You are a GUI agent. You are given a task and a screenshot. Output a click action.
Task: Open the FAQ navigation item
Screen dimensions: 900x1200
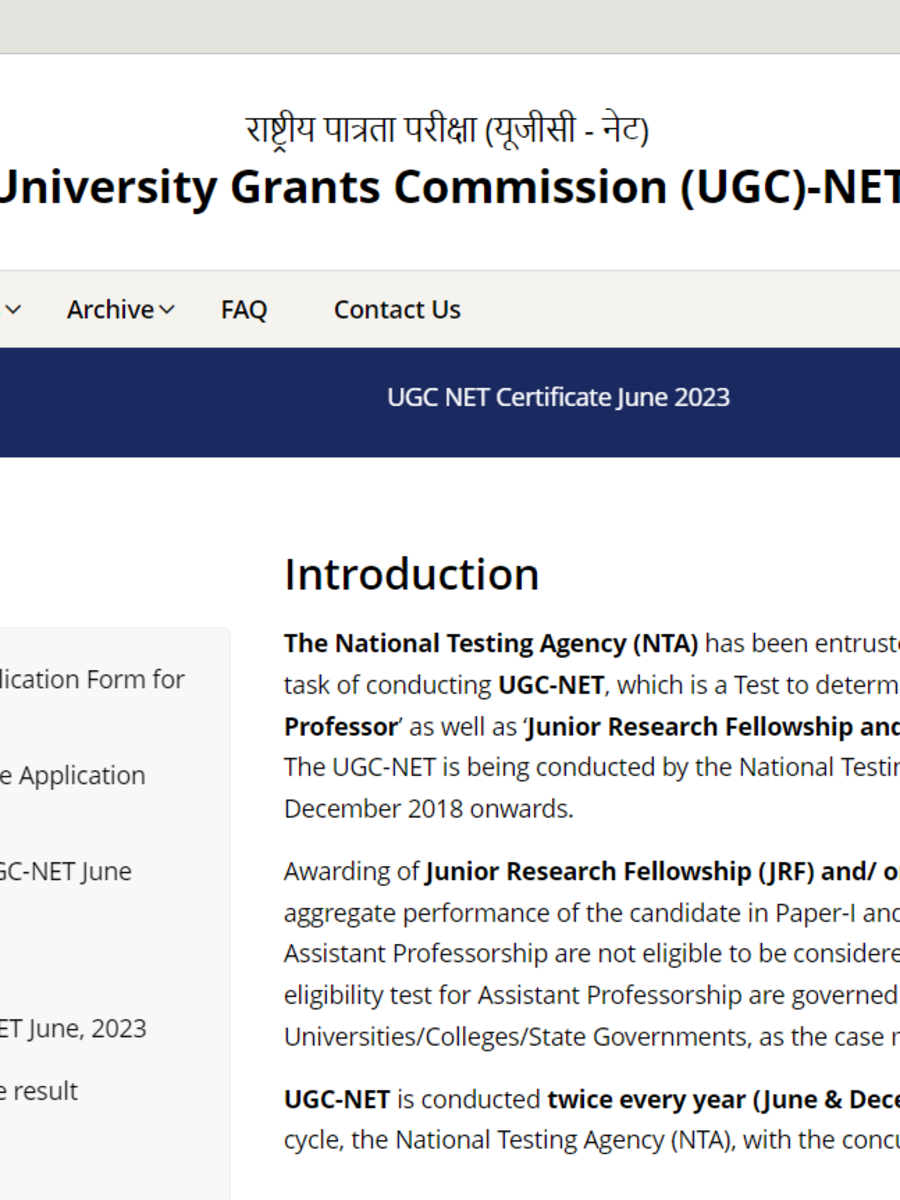tap(243, 310)
